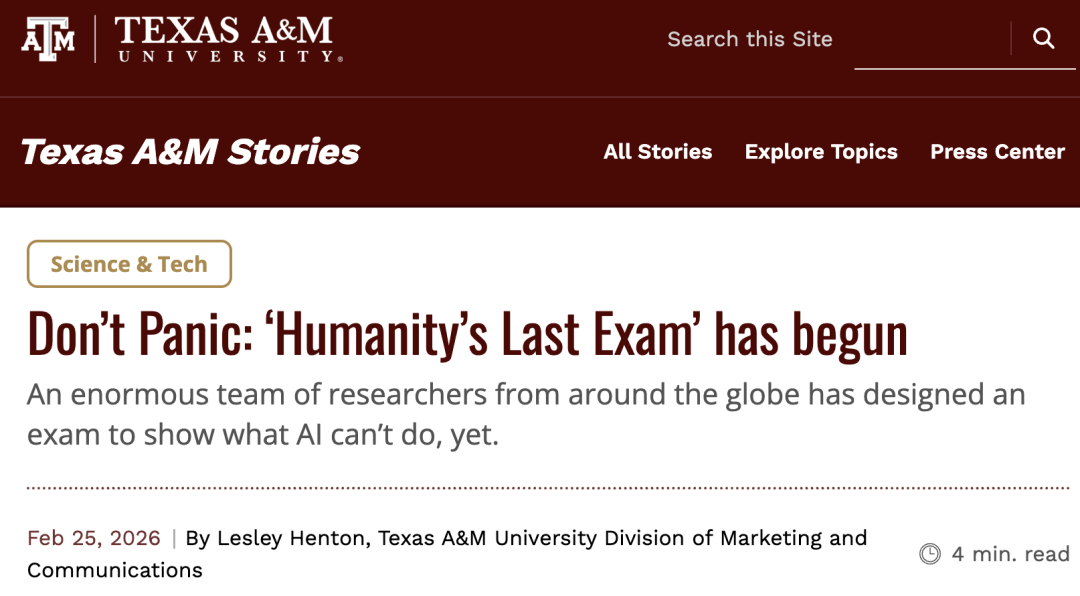The width and height of the screenshot is (1080, 596).
Task: Click the search magnifying glass icon
Action: coord(1043,39)
